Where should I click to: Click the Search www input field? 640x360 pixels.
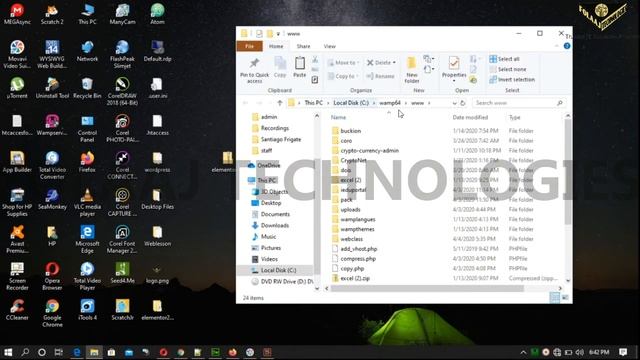tap(519, 103)
